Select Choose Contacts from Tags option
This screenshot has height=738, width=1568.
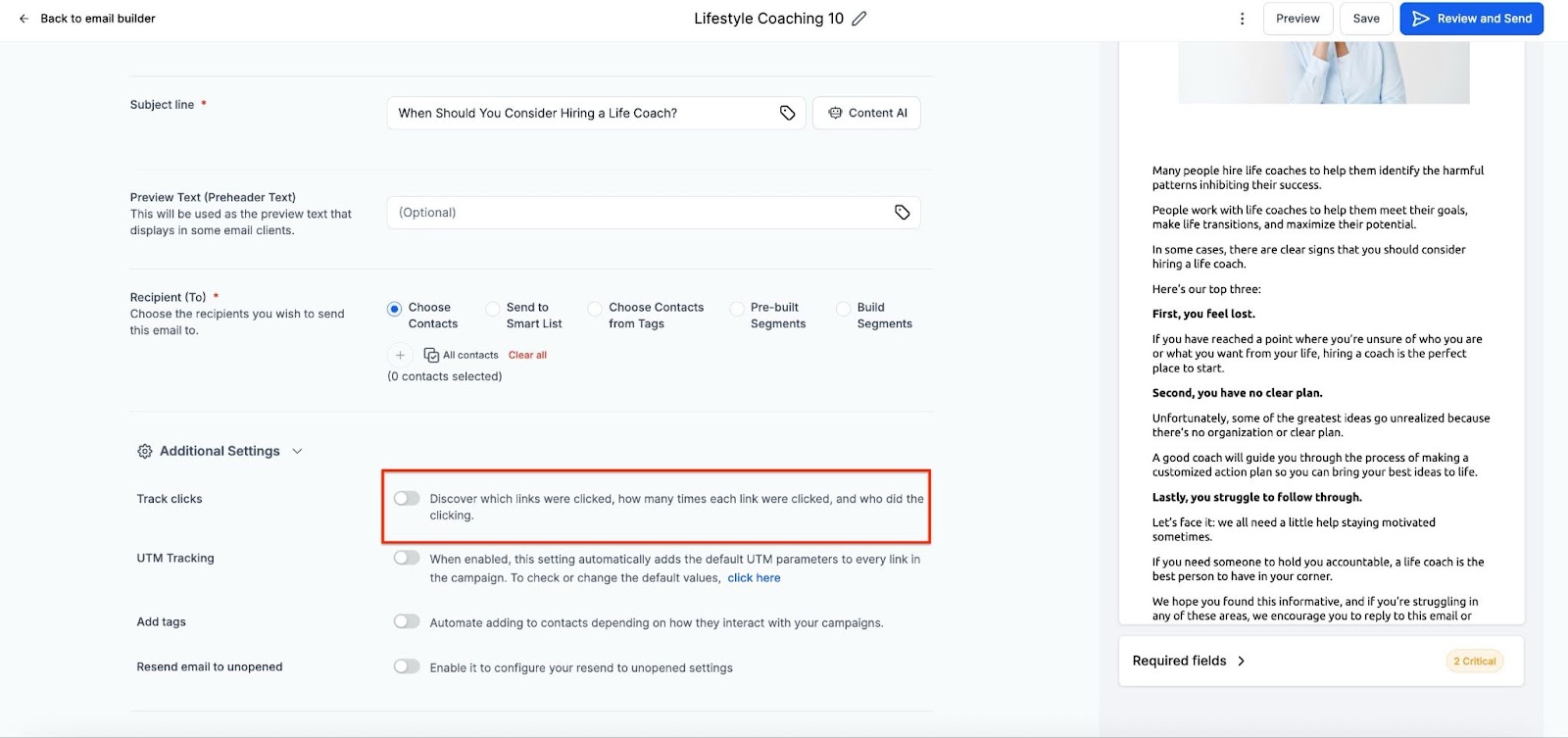595,309
